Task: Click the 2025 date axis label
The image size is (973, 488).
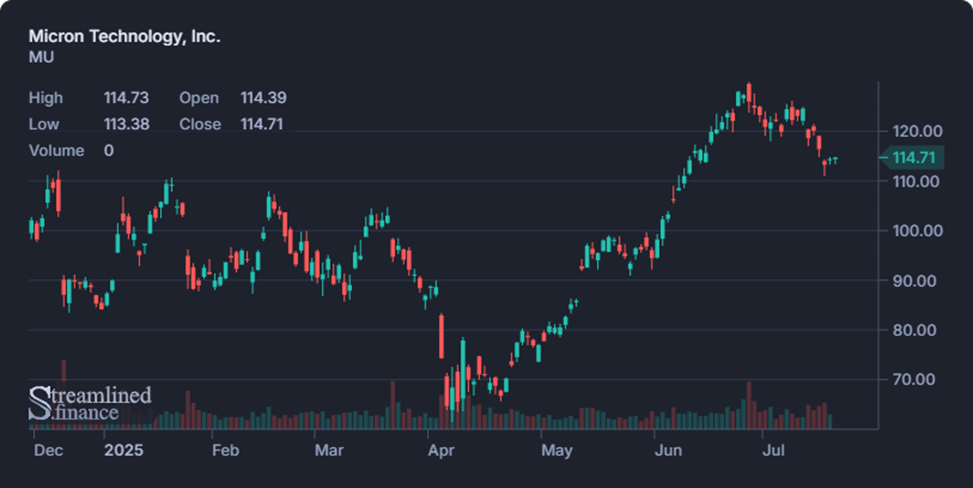Action: click(x=123, y=450)
